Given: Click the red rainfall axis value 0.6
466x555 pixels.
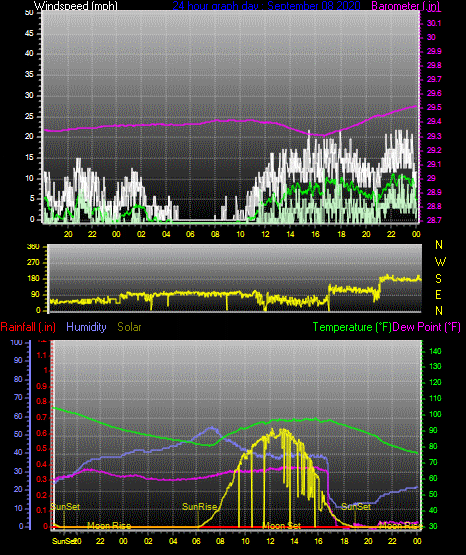Looking at the screenshot, I should [x=42, y=434].
